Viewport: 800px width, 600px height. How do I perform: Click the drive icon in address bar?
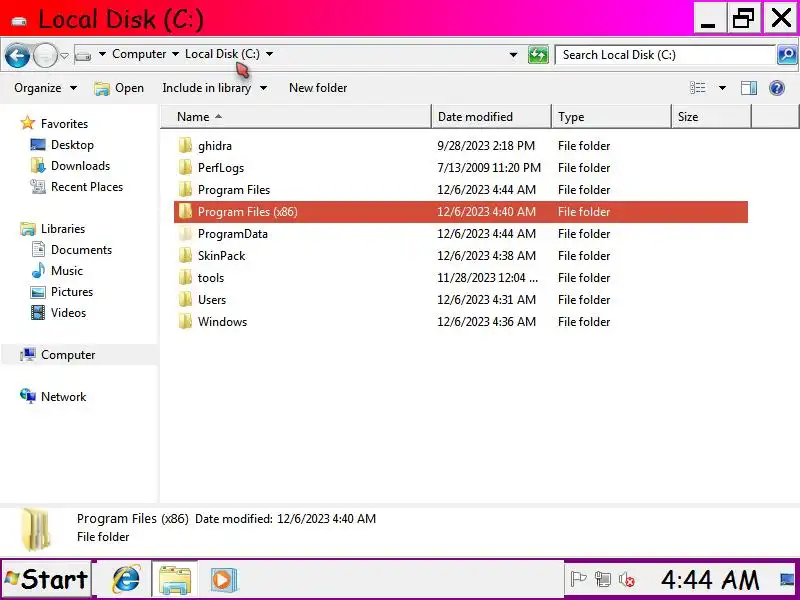click(83, 55)
